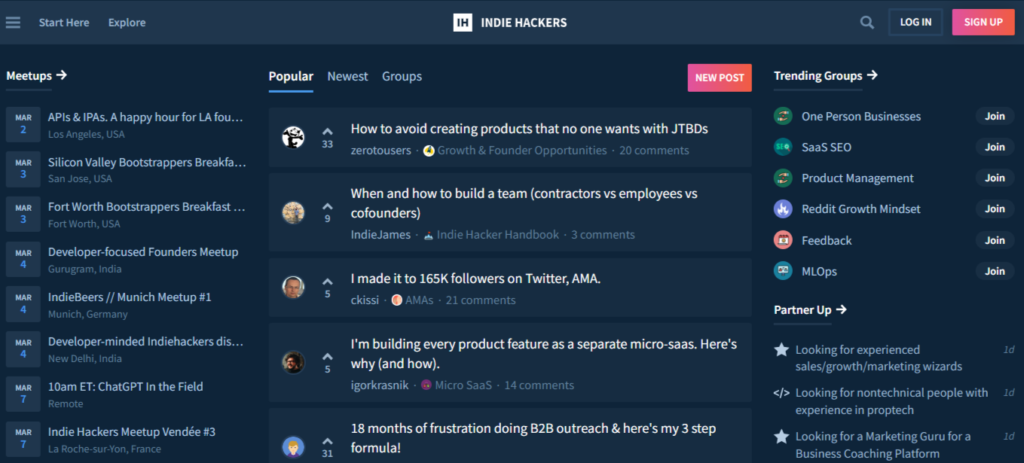
Task: Open the 21 comments link
Action: click(x=481, y=300)
